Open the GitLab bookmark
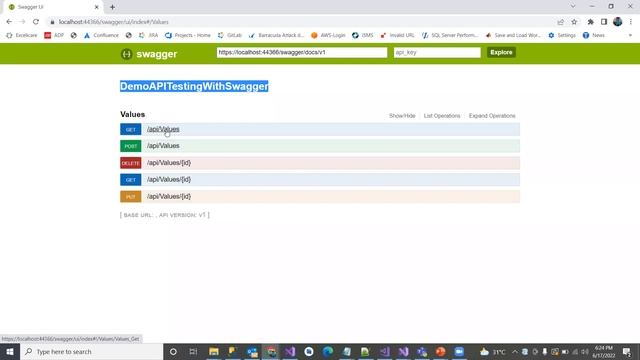640x360 pixels. point(230,36)
